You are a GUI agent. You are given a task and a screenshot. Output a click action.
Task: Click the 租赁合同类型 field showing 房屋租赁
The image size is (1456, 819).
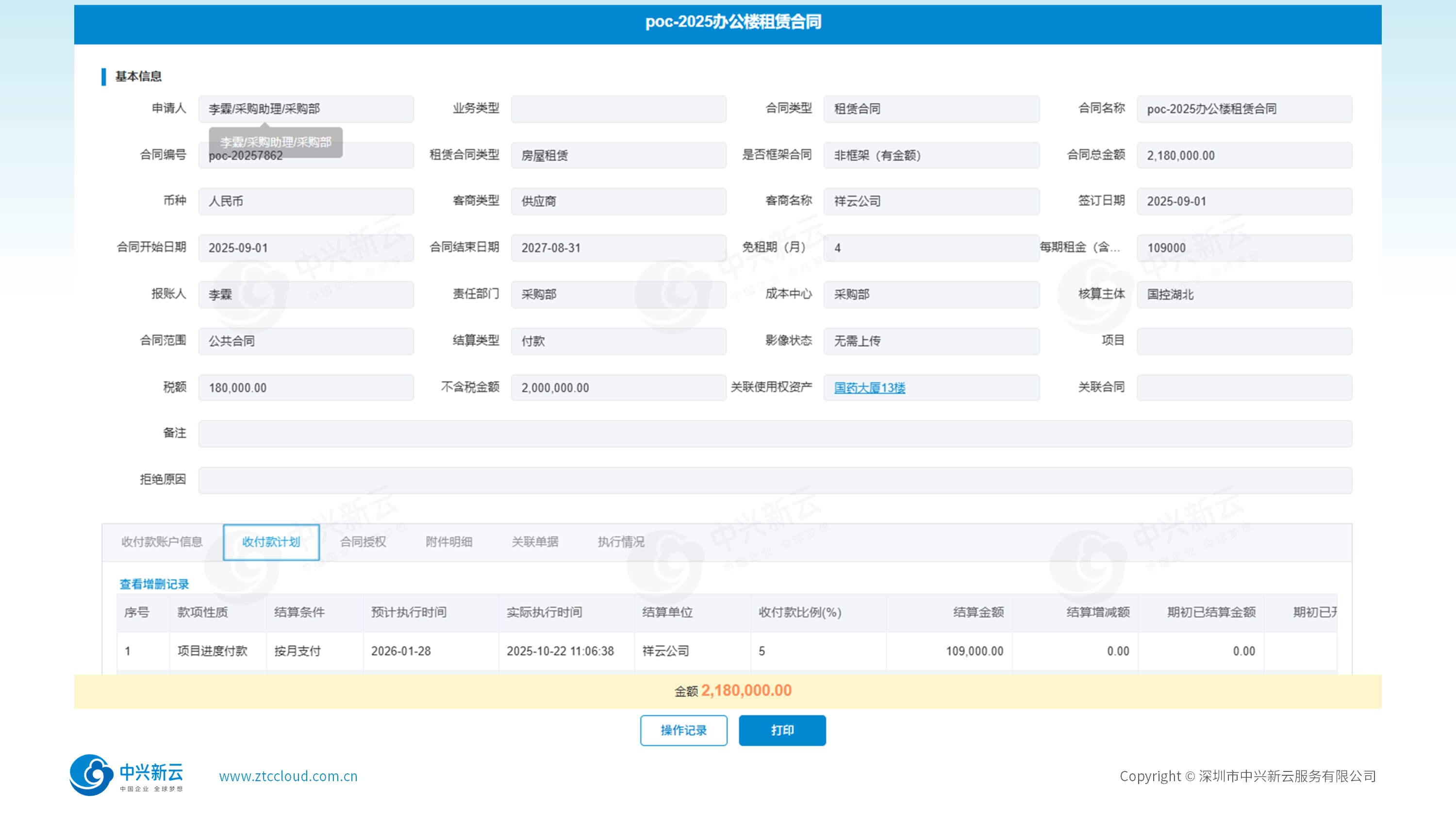click(618, 155)
